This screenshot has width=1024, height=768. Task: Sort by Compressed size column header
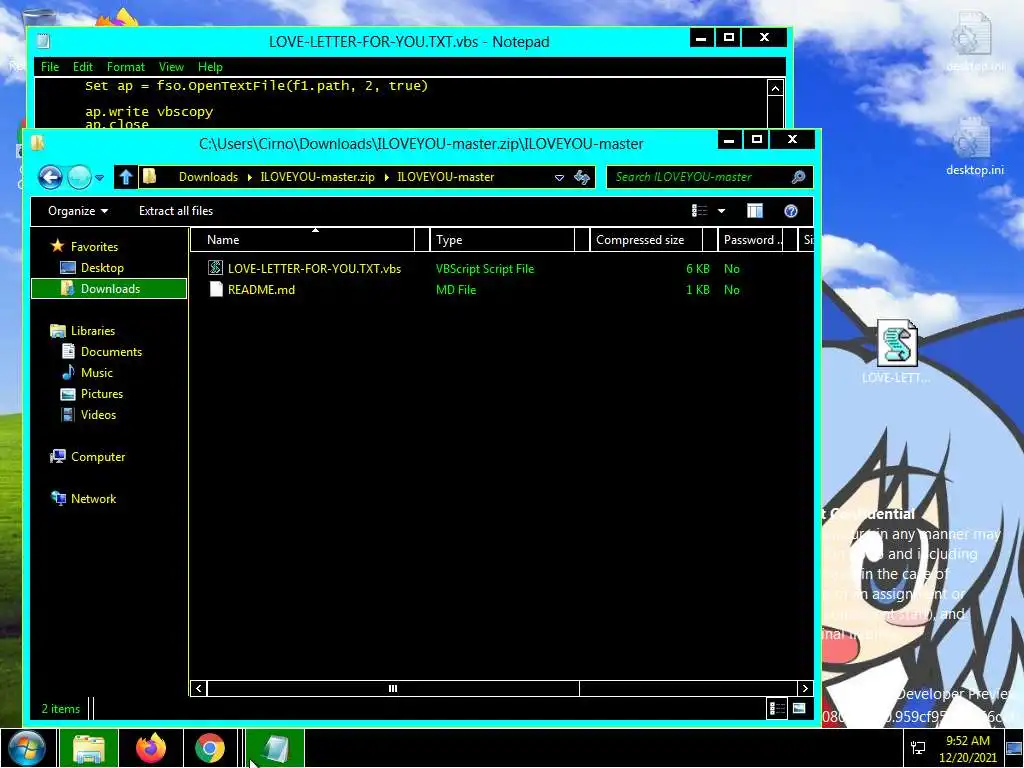646,240
